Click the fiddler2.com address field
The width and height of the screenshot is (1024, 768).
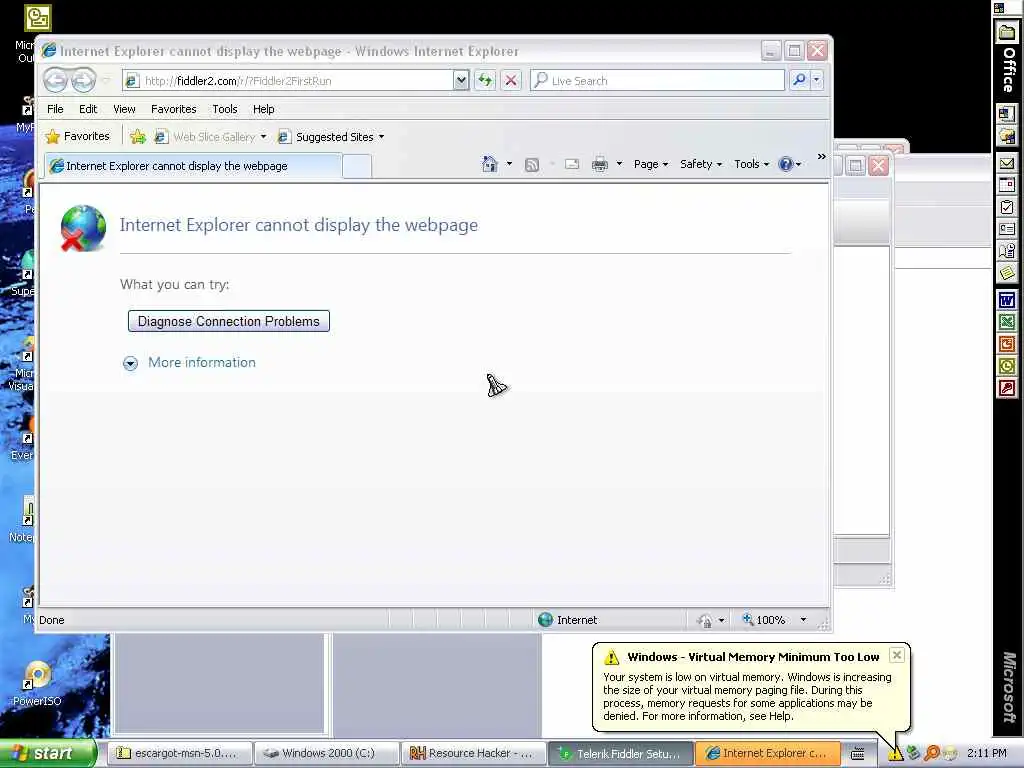coord(287,80)
